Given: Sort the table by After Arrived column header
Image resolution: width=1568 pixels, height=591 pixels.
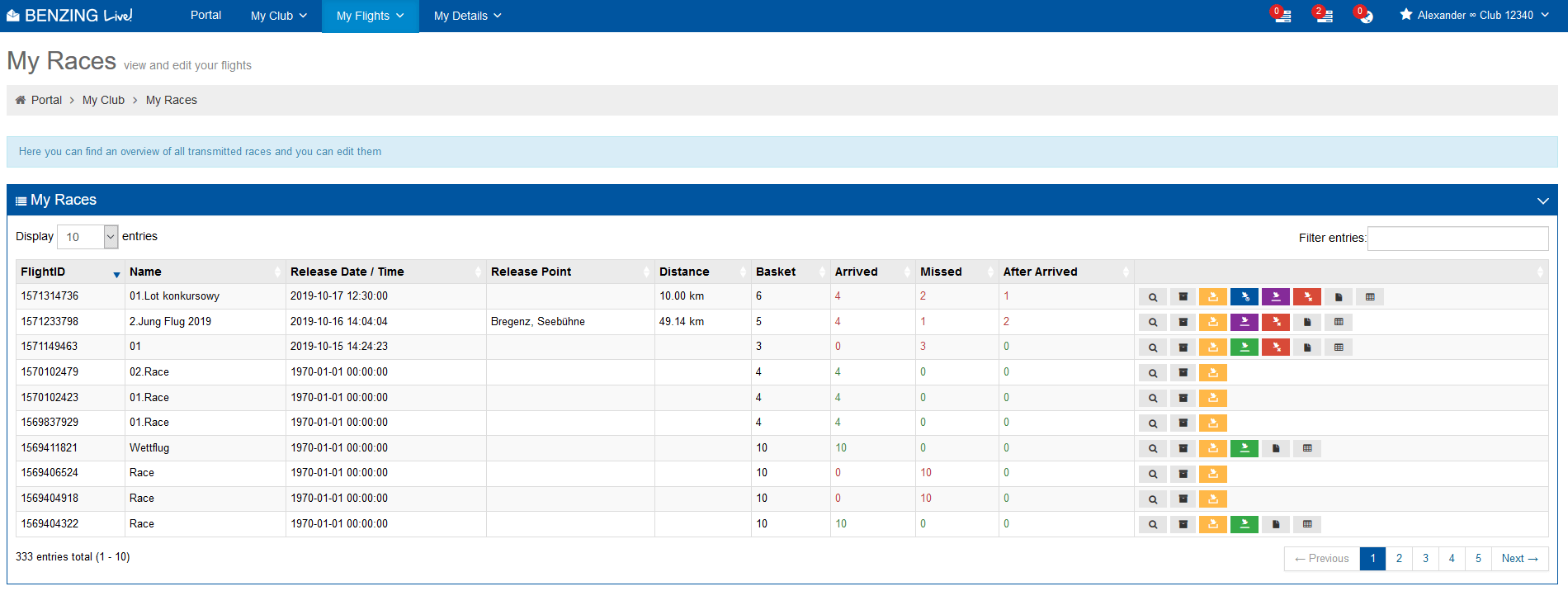Looking at the screenshot, I should 1066,272.
